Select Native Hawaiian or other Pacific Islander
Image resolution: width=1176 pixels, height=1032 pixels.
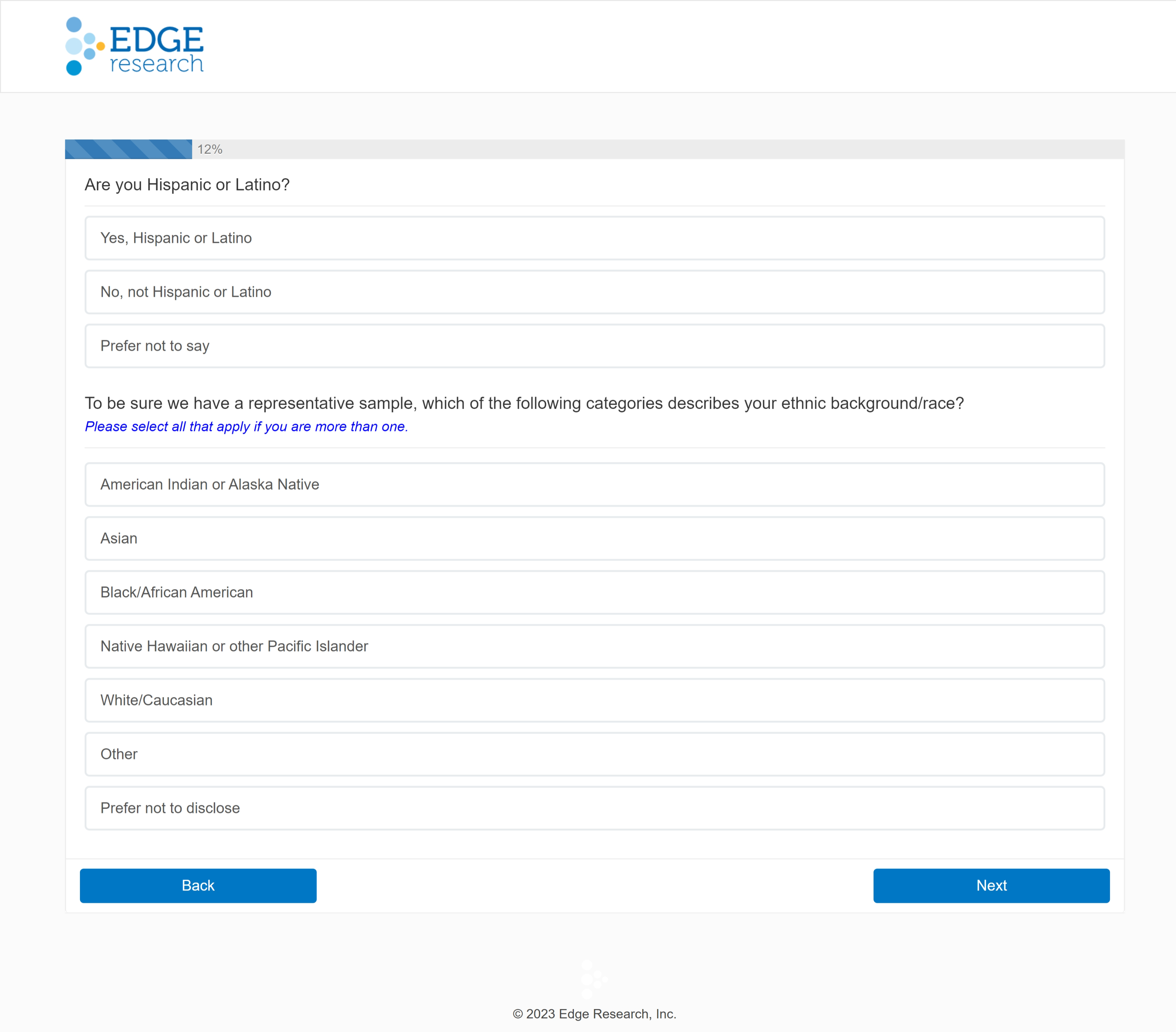pos(594,646)
